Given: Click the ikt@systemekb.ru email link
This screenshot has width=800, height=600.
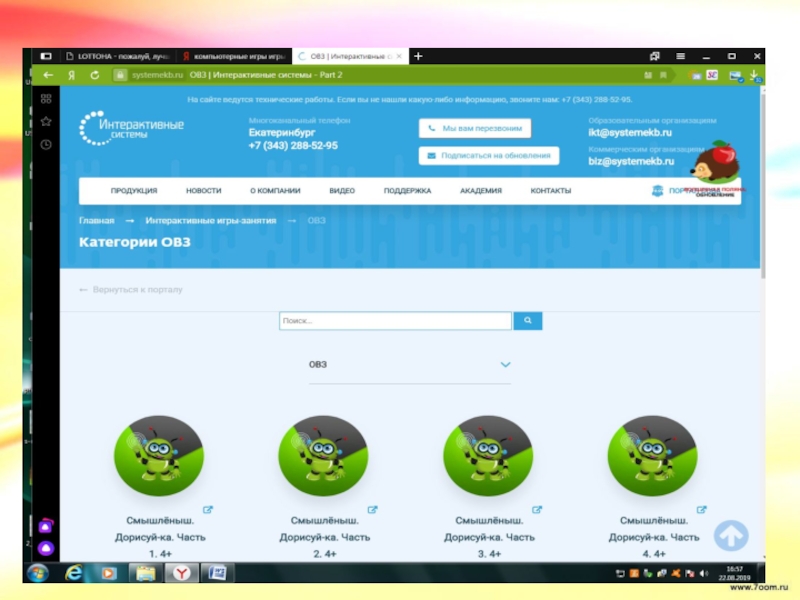Looking at the screenshot, I should (x=630, y=132).
